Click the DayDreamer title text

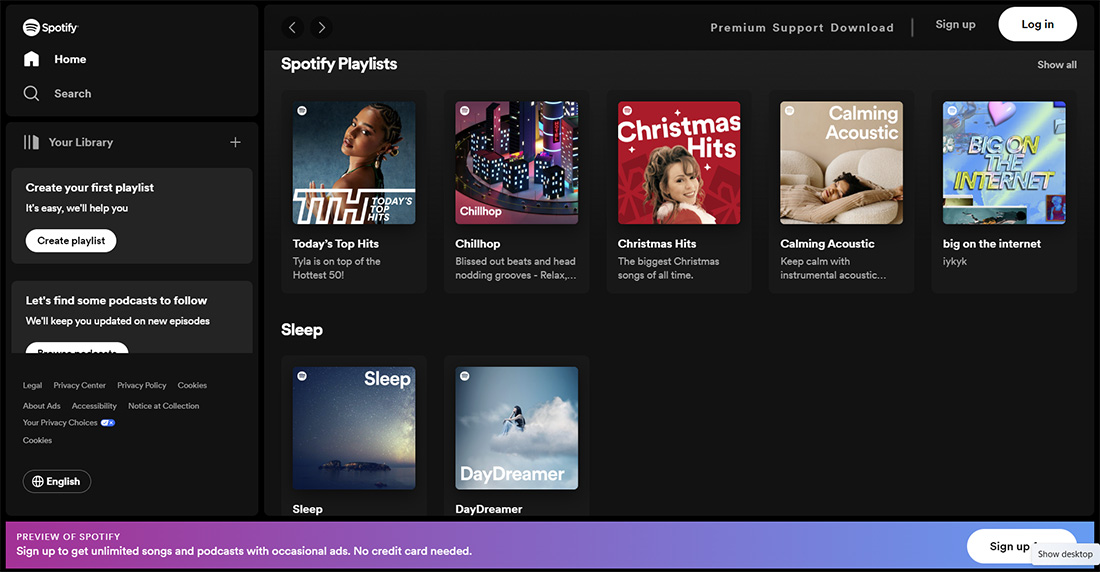coord(489,509)
